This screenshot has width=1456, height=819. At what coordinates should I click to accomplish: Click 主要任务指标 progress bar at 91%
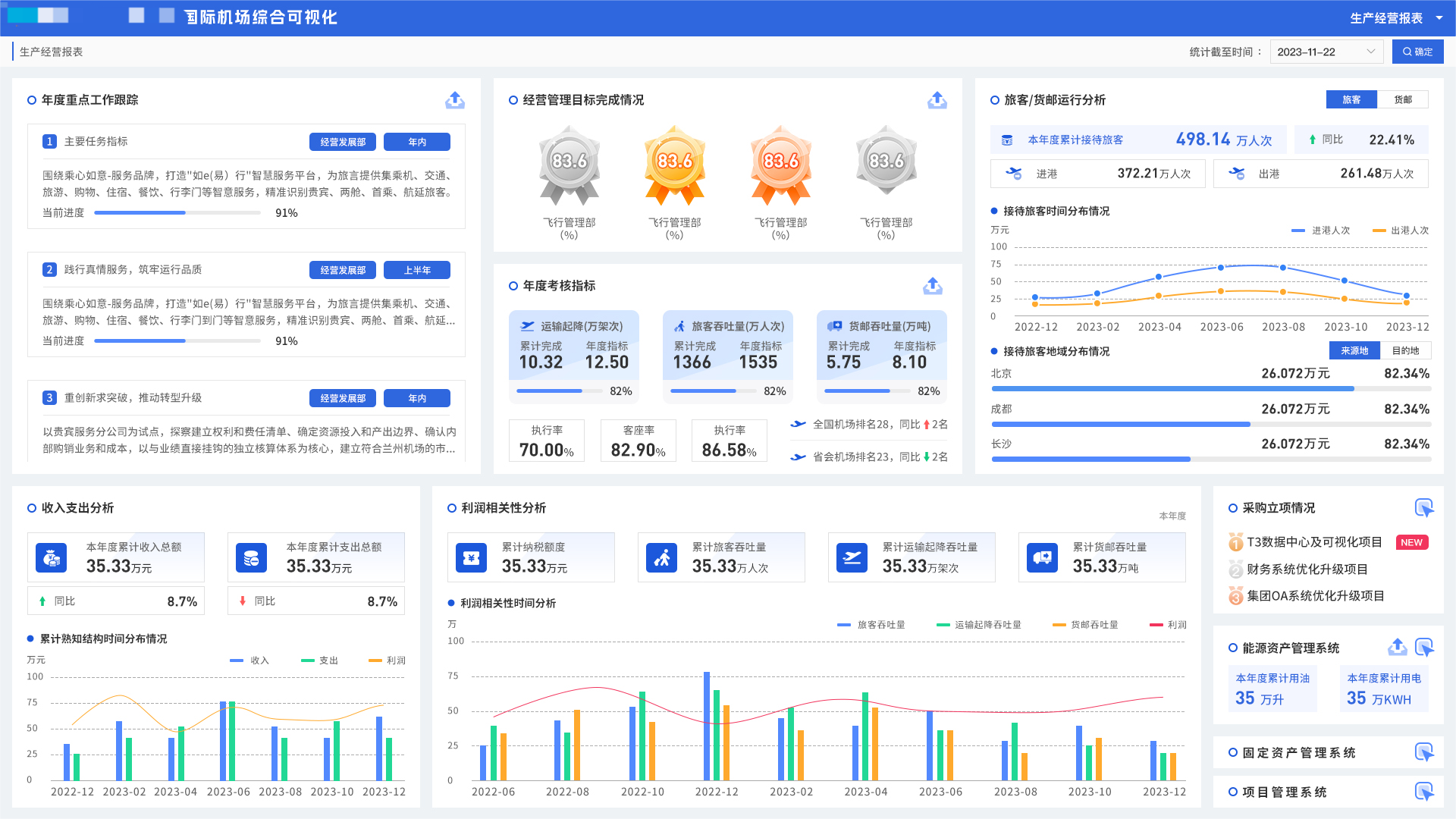click(177, 213)
